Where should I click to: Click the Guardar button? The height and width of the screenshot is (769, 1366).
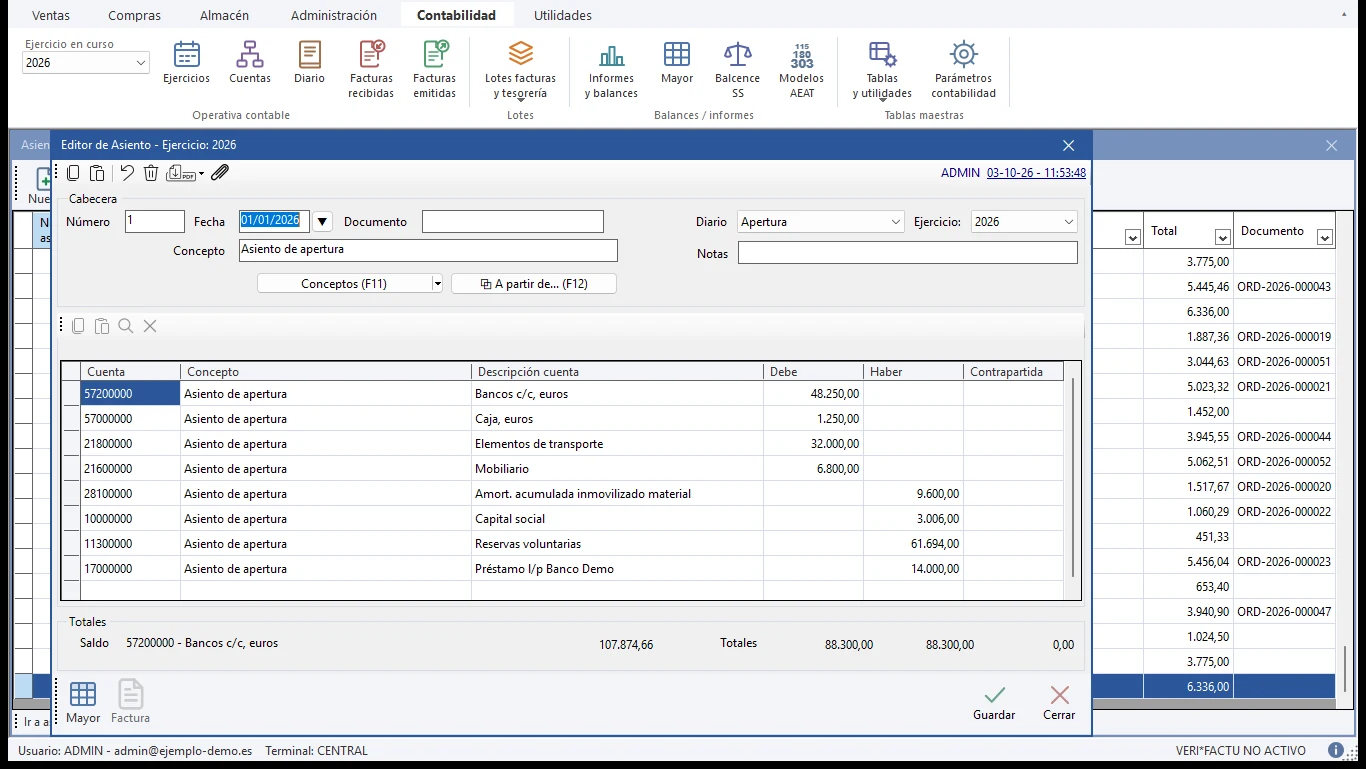(994, 702)
